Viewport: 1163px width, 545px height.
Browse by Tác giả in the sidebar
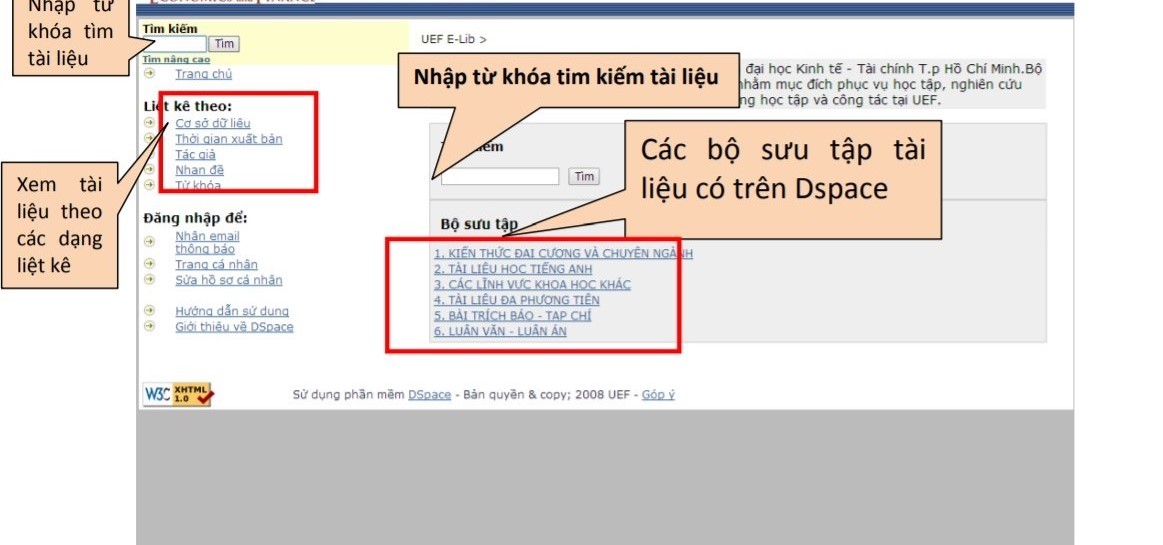click(195, 155)
